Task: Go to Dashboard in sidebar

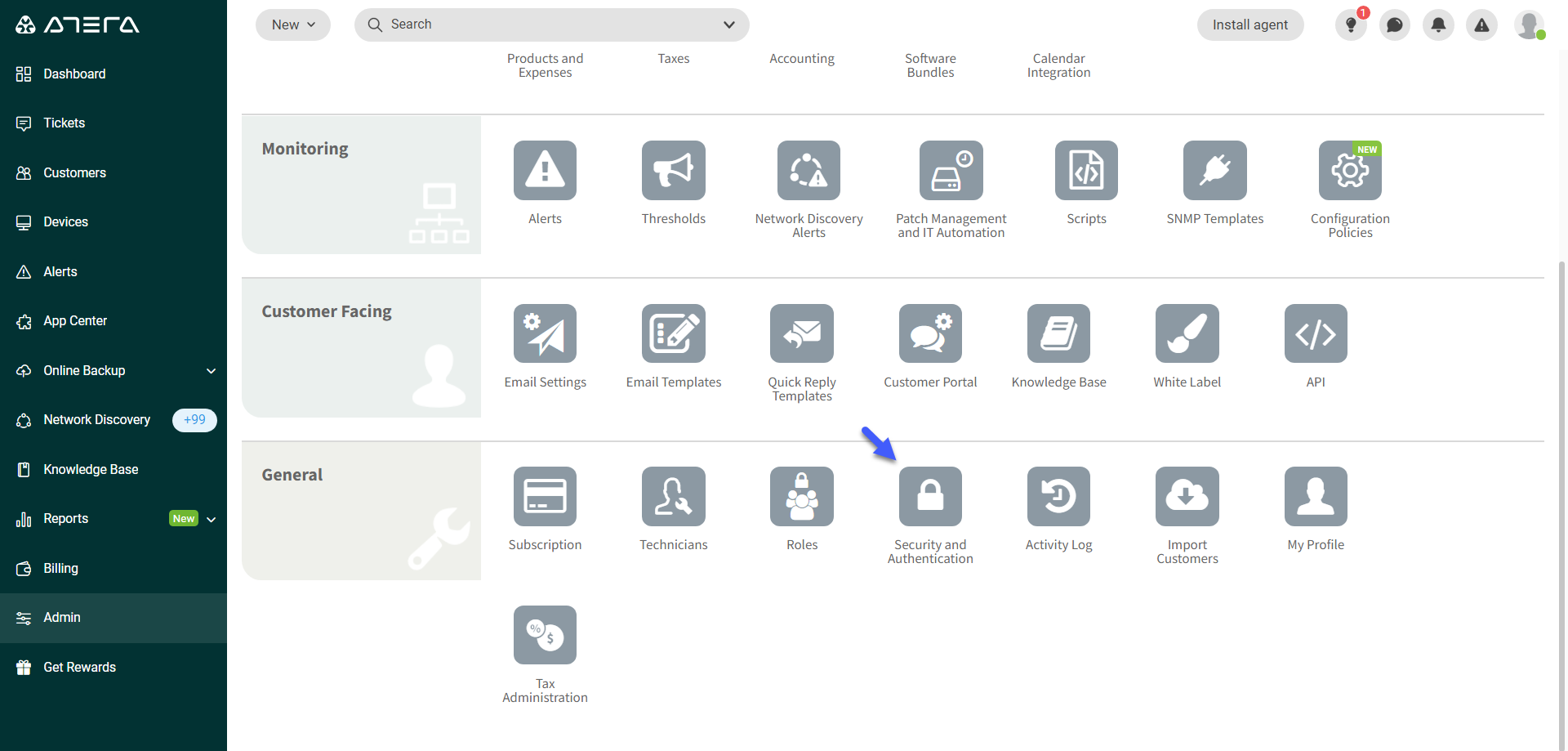Action: (114, 74)
